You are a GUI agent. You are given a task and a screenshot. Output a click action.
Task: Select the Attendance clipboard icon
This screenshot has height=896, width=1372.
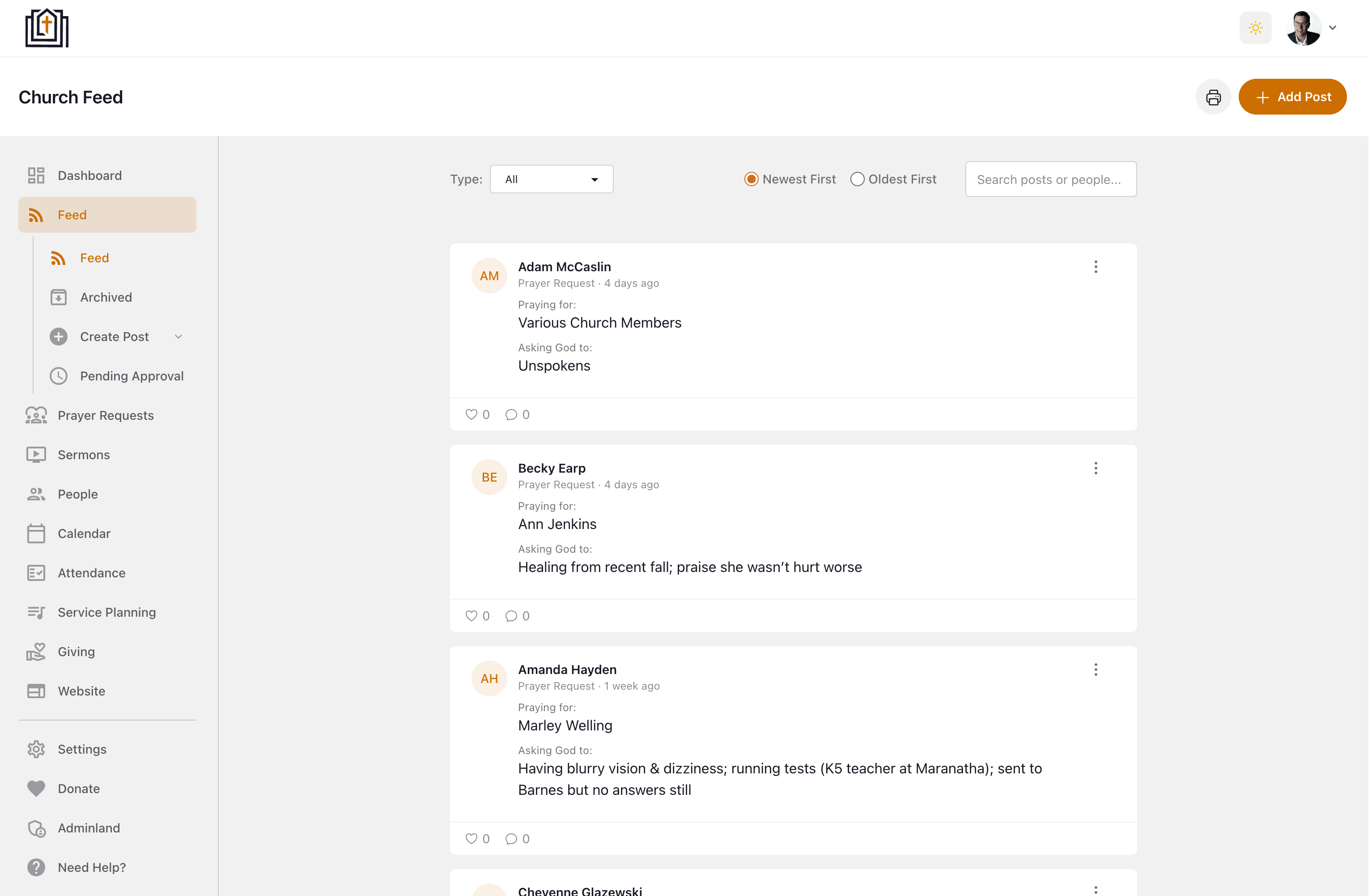pos(36,572)
